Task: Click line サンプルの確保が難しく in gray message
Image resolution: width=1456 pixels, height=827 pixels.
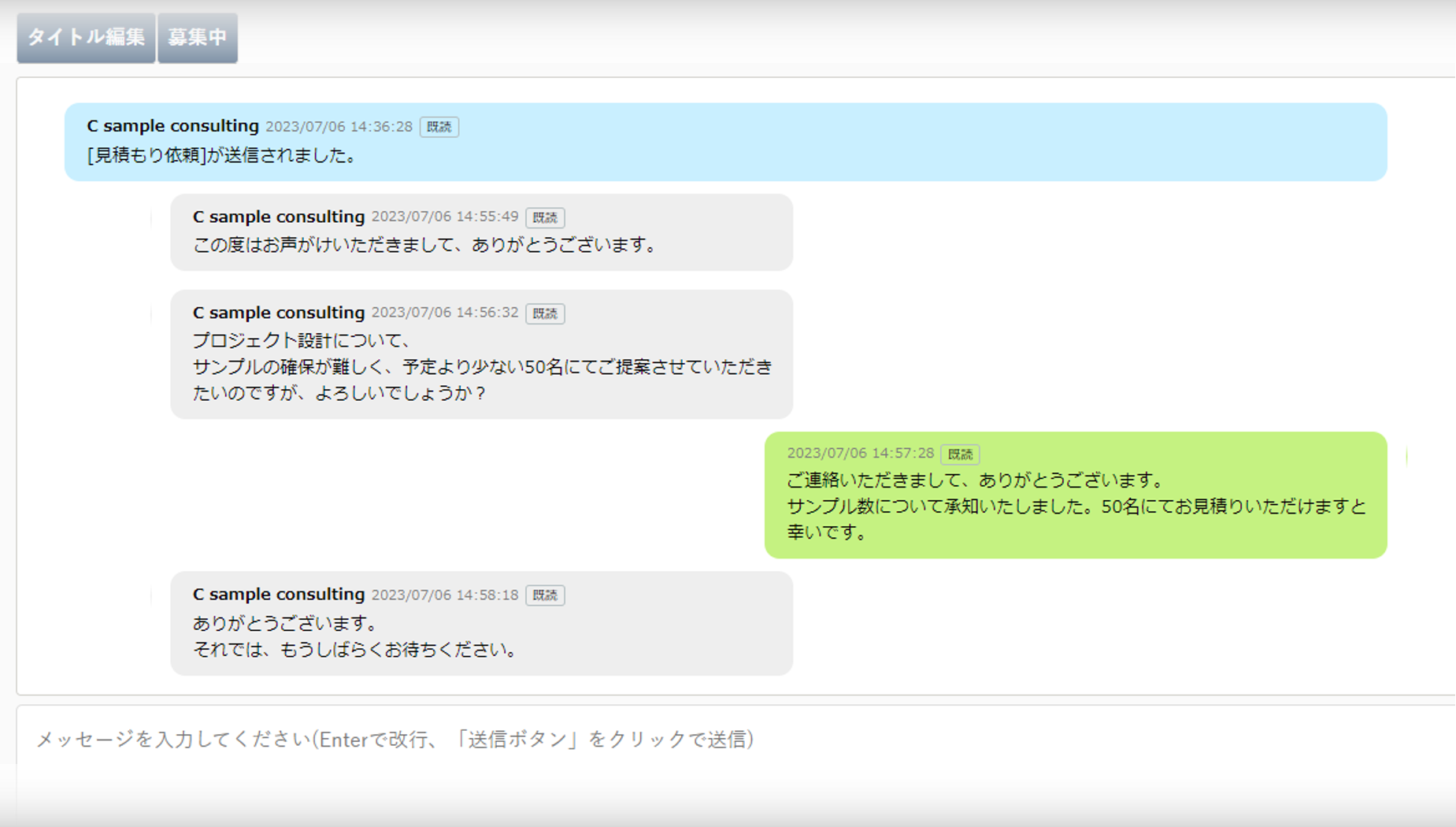Action: [483, 367]
